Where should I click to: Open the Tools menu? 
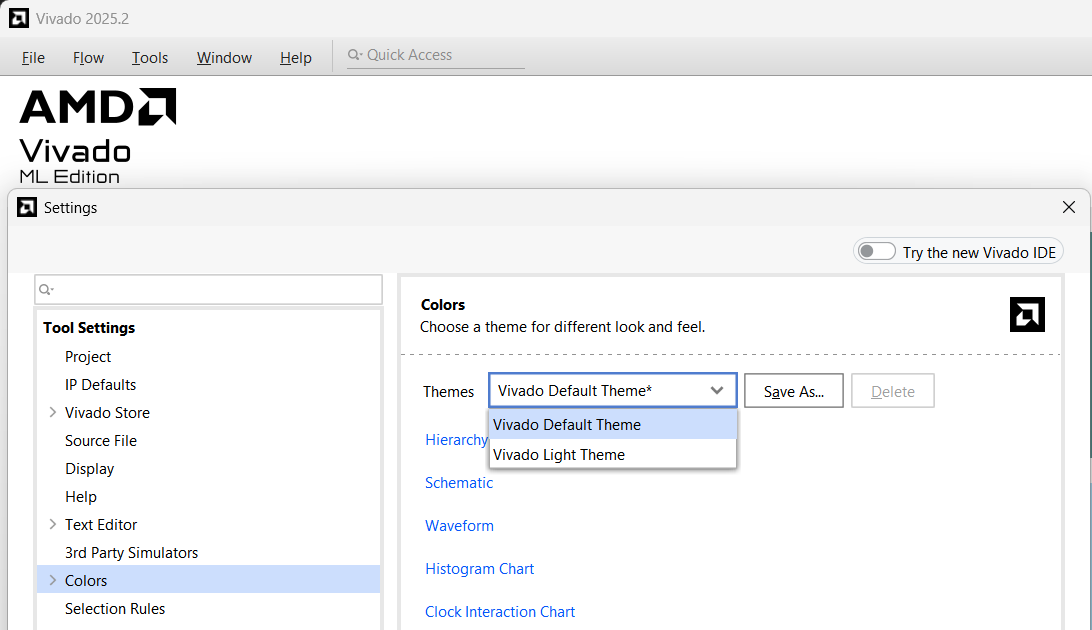pyautogui.click(x=150, y=58)
